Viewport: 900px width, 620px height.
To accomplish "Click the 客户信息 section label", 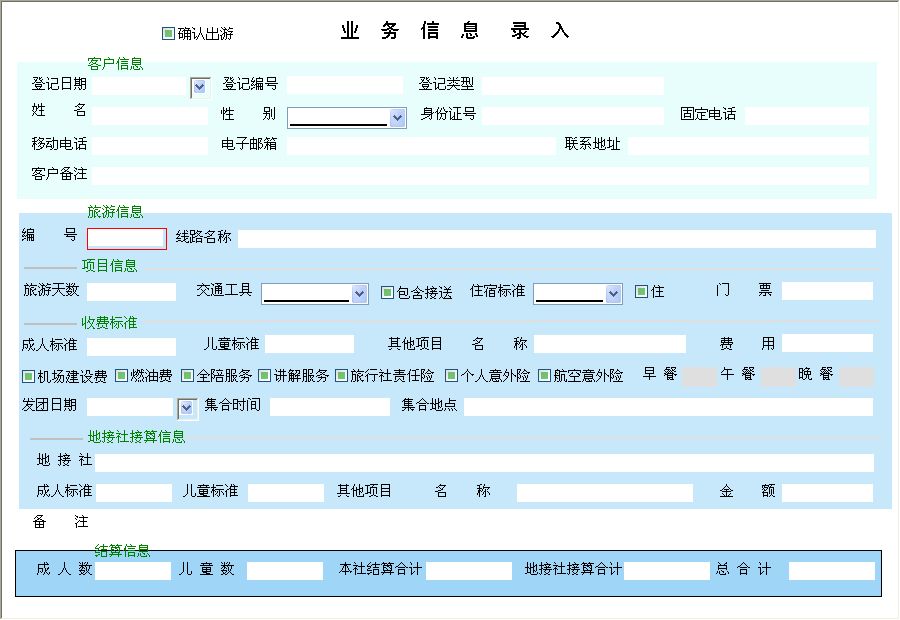I will click(x=115, y=64).
